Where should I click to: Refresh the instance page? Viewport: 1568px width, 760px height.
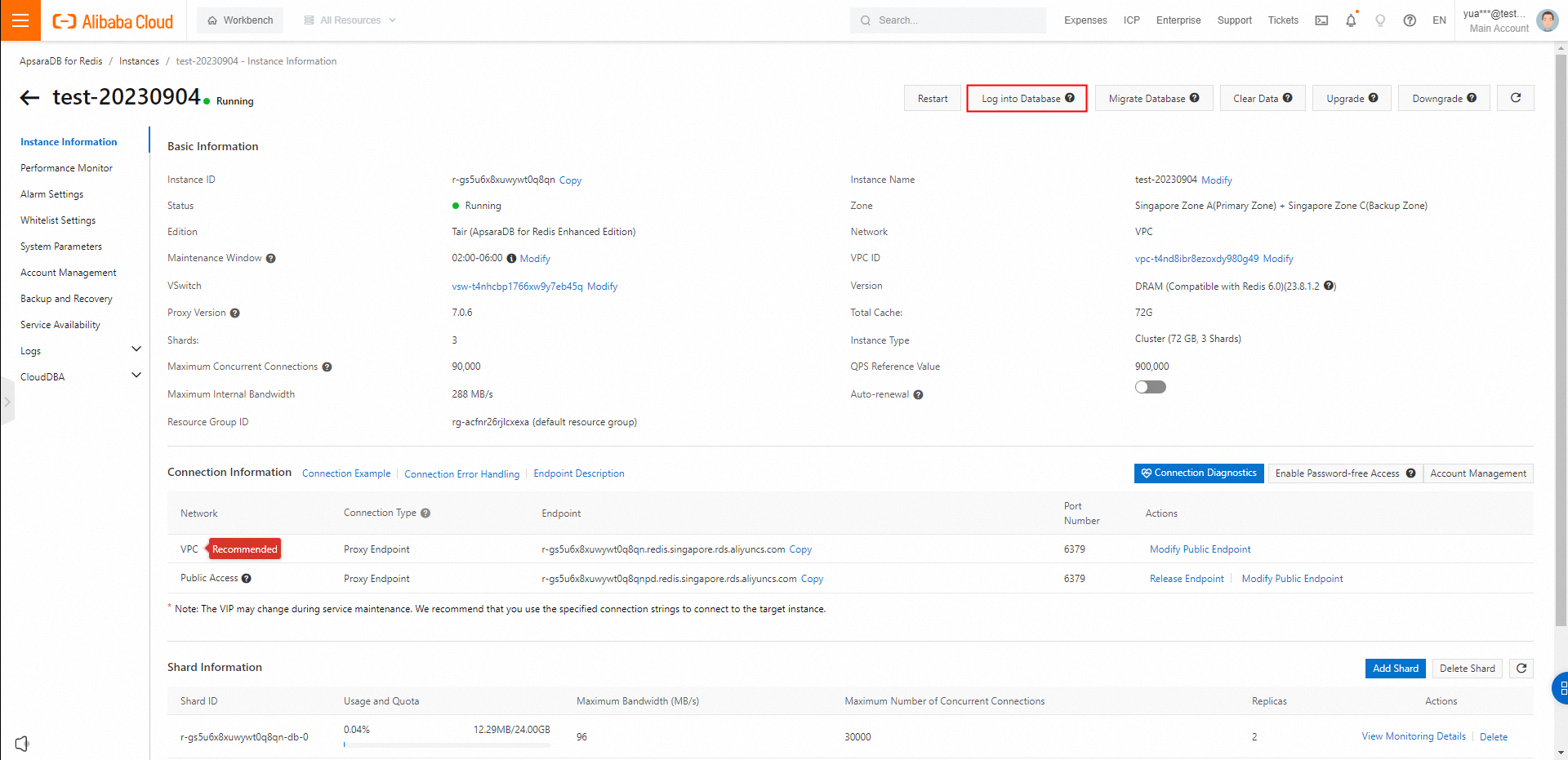pos(1516,98)
